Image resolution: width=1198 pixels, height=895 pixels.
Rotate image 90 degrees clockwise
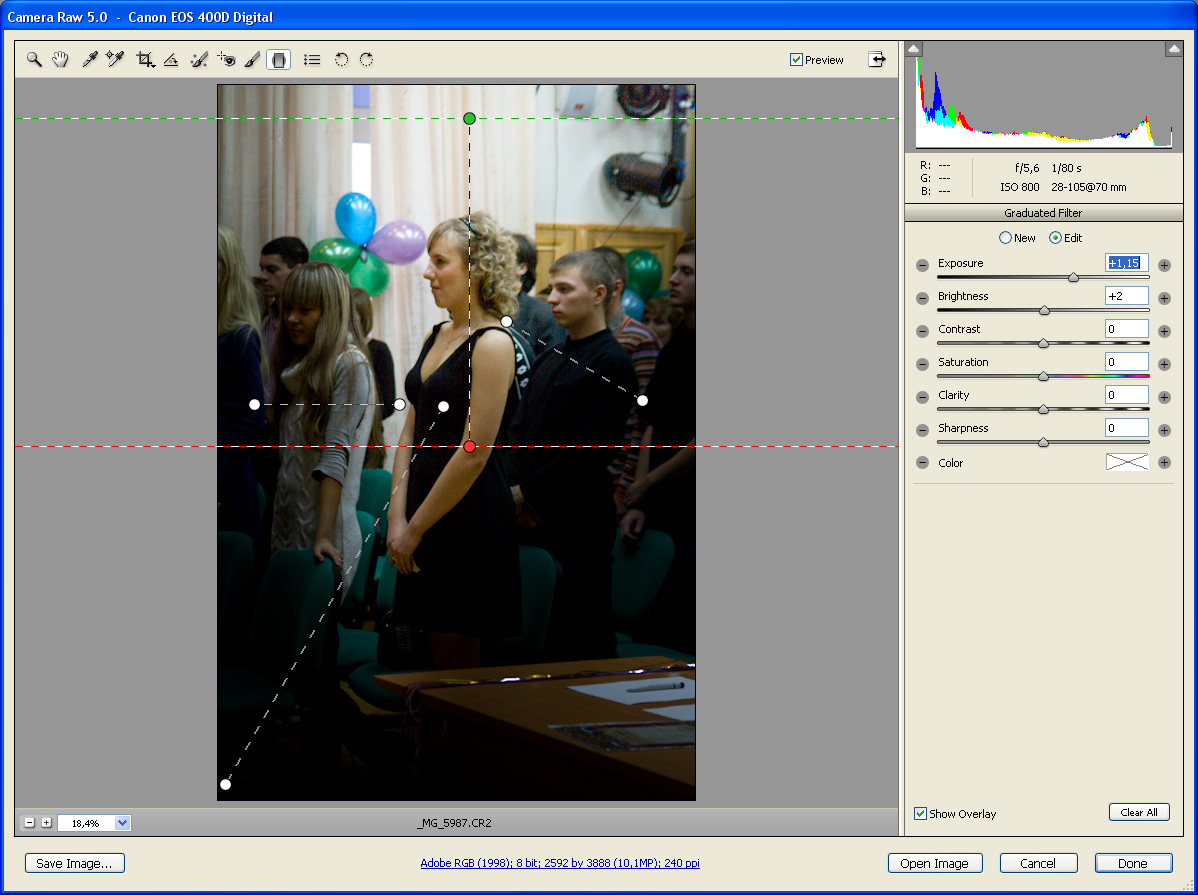point(367,60)
